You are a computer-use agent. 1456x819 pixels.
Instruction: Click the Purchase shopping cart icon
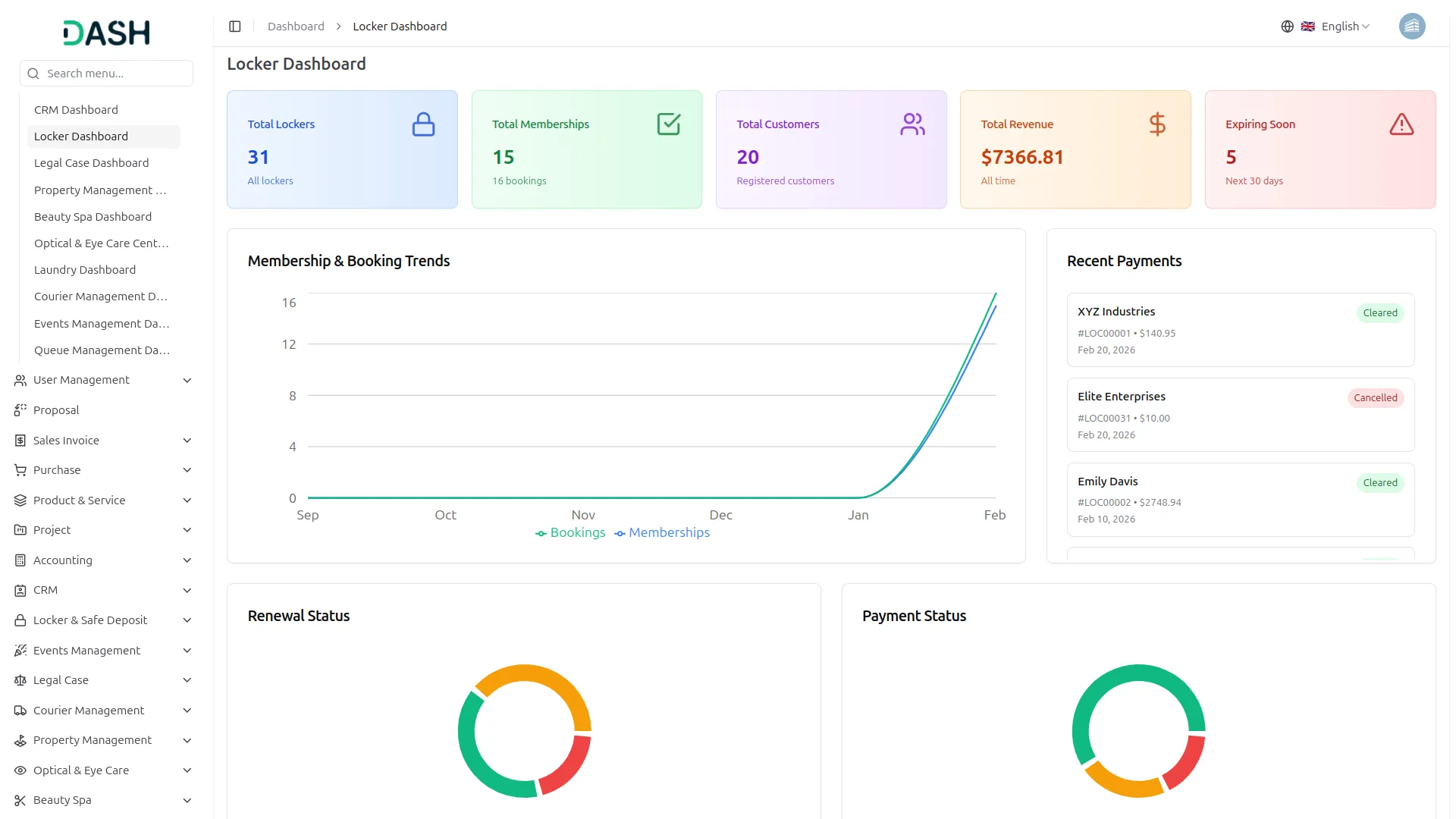click(x=20, y=470)
